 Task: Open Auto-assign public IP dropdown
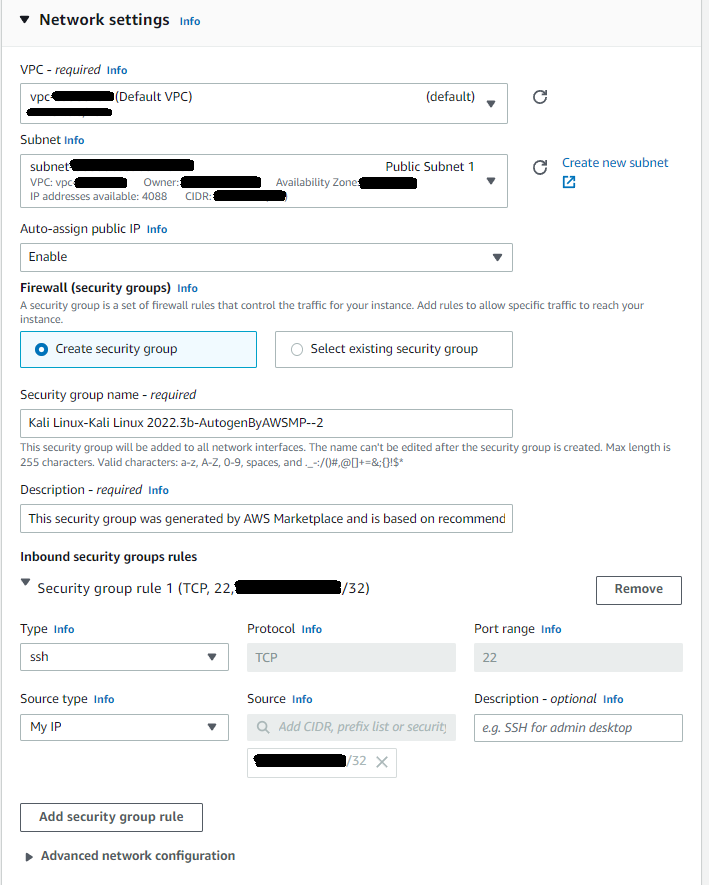(x=497, y=257)
